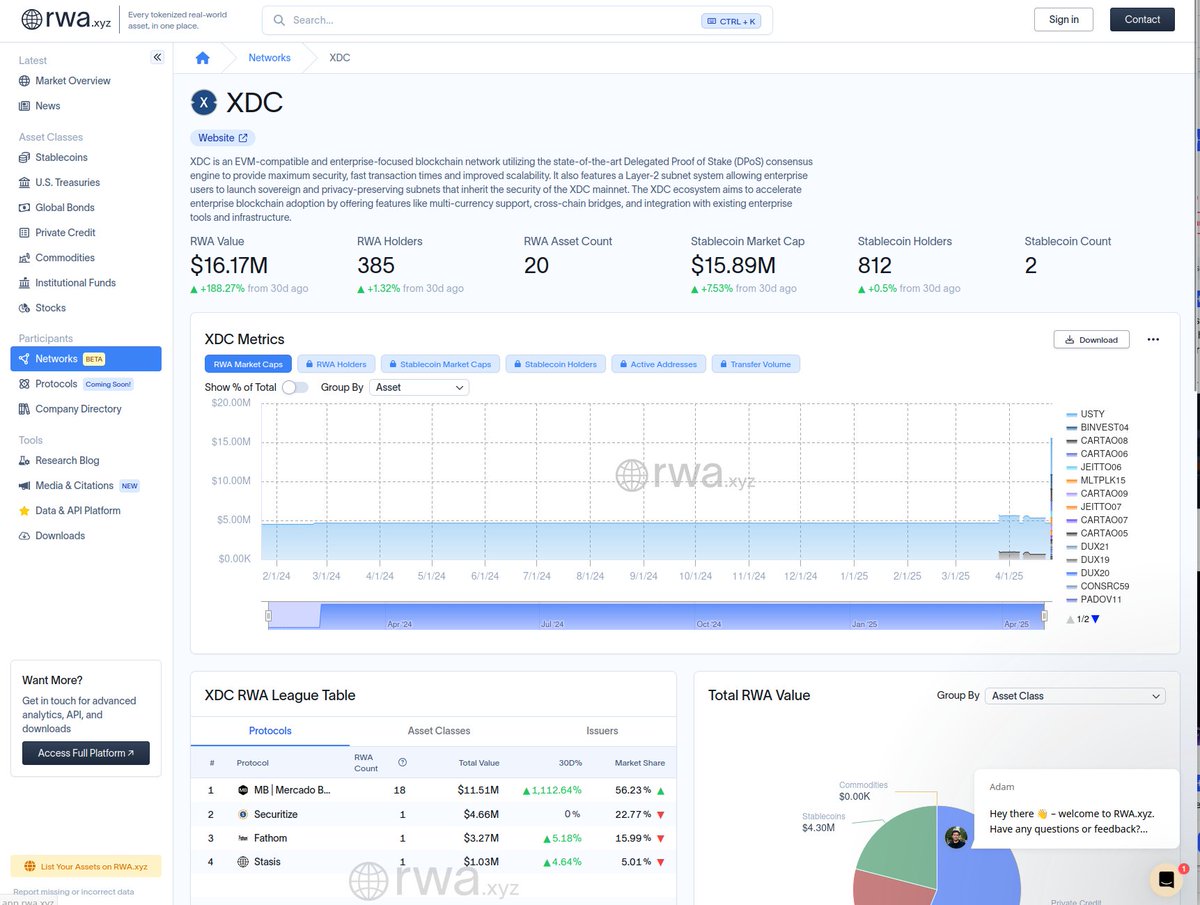
Task: Click the chart Download button
Action: click(x=1091, y=340)
